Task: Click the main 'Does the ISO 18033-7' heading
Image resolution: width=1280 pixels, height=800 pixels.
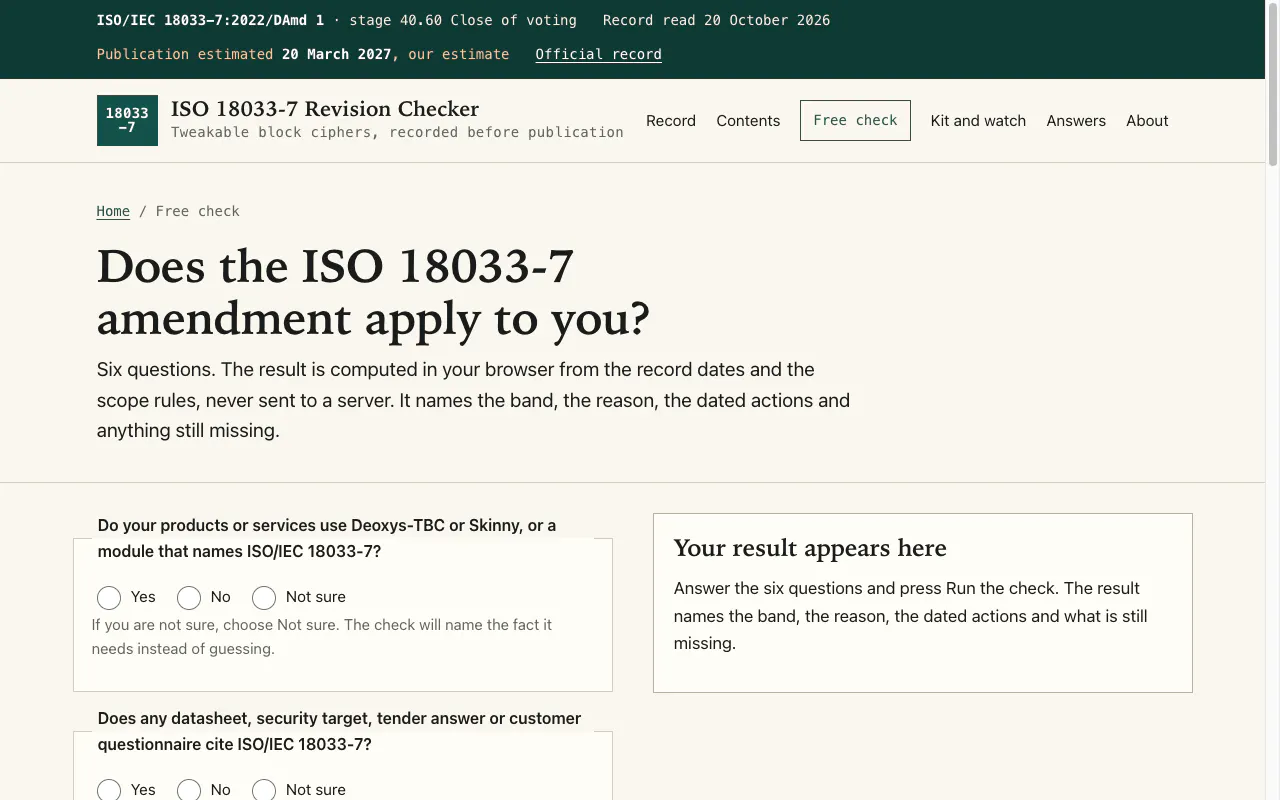Action: pos(373,292)
